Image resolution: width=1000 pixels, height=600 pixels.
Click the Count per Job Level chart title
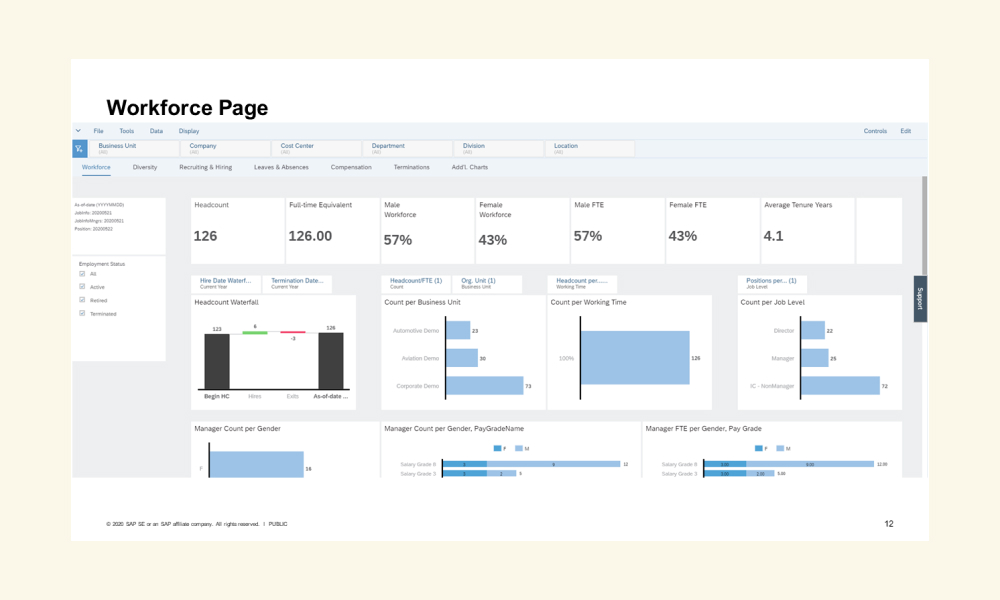click(x=772, y=302)
